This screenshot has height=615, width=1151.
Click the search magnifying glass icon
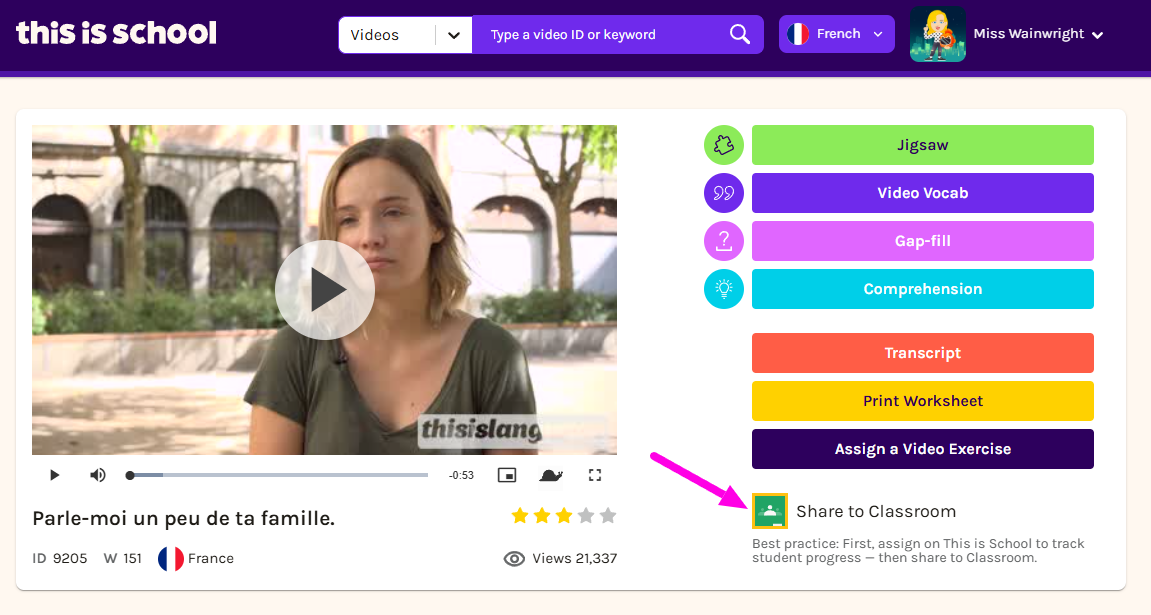coord(740,35)
